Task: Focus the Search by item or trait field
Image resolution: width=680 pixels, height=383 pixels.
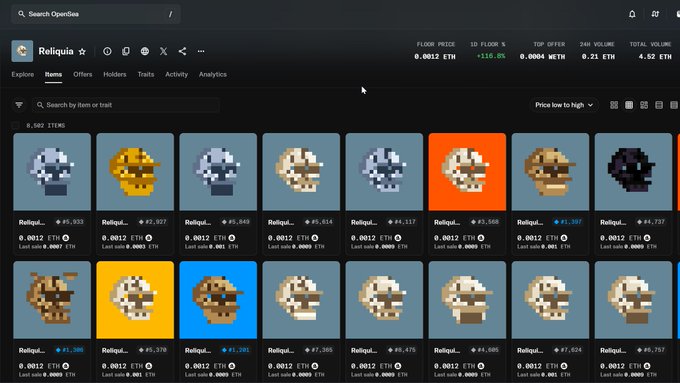Action: tap(126, 105)
